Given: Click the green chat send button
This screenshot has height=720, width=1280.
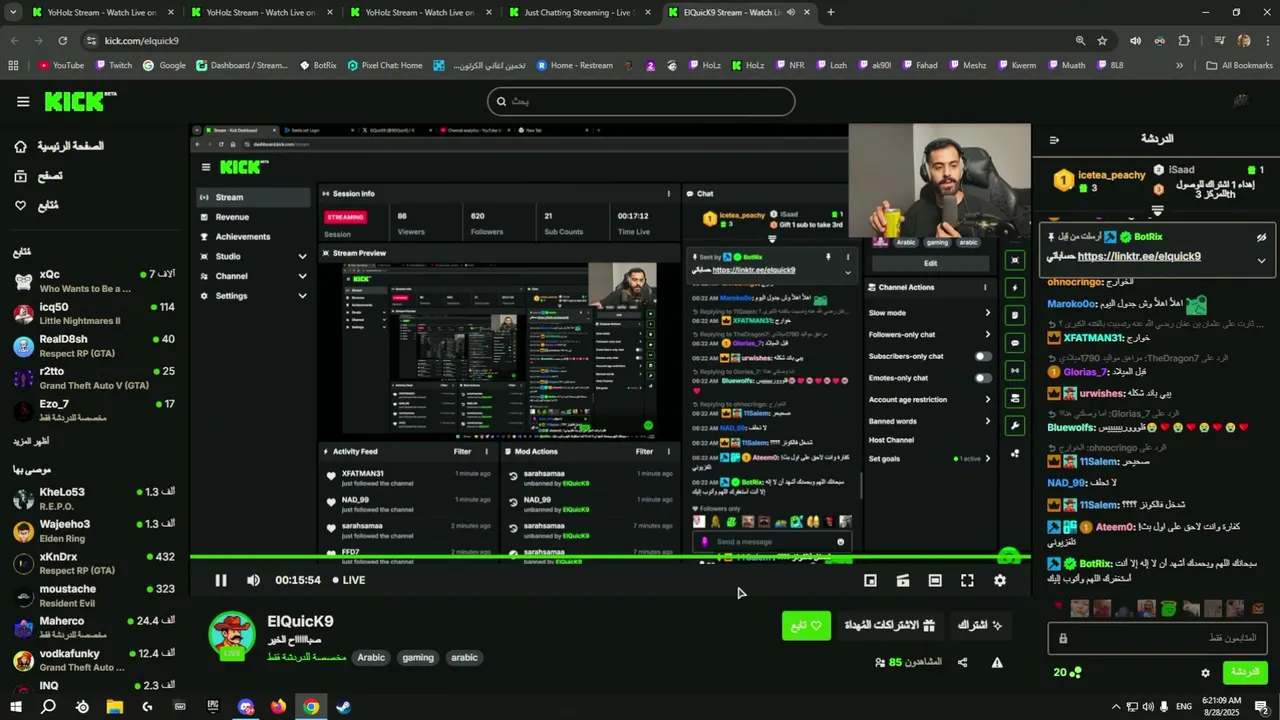Looking at the screenshot, I should pos(1245,673).
